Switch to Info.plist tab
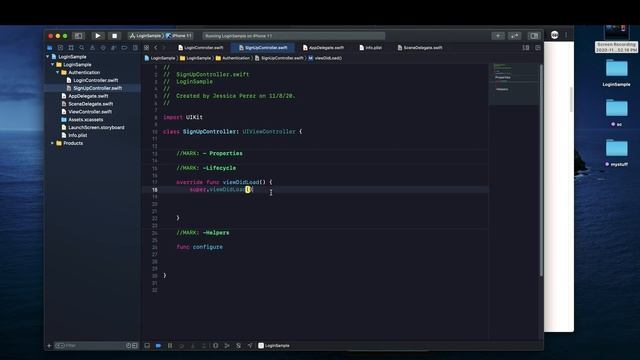 point(371,48)
